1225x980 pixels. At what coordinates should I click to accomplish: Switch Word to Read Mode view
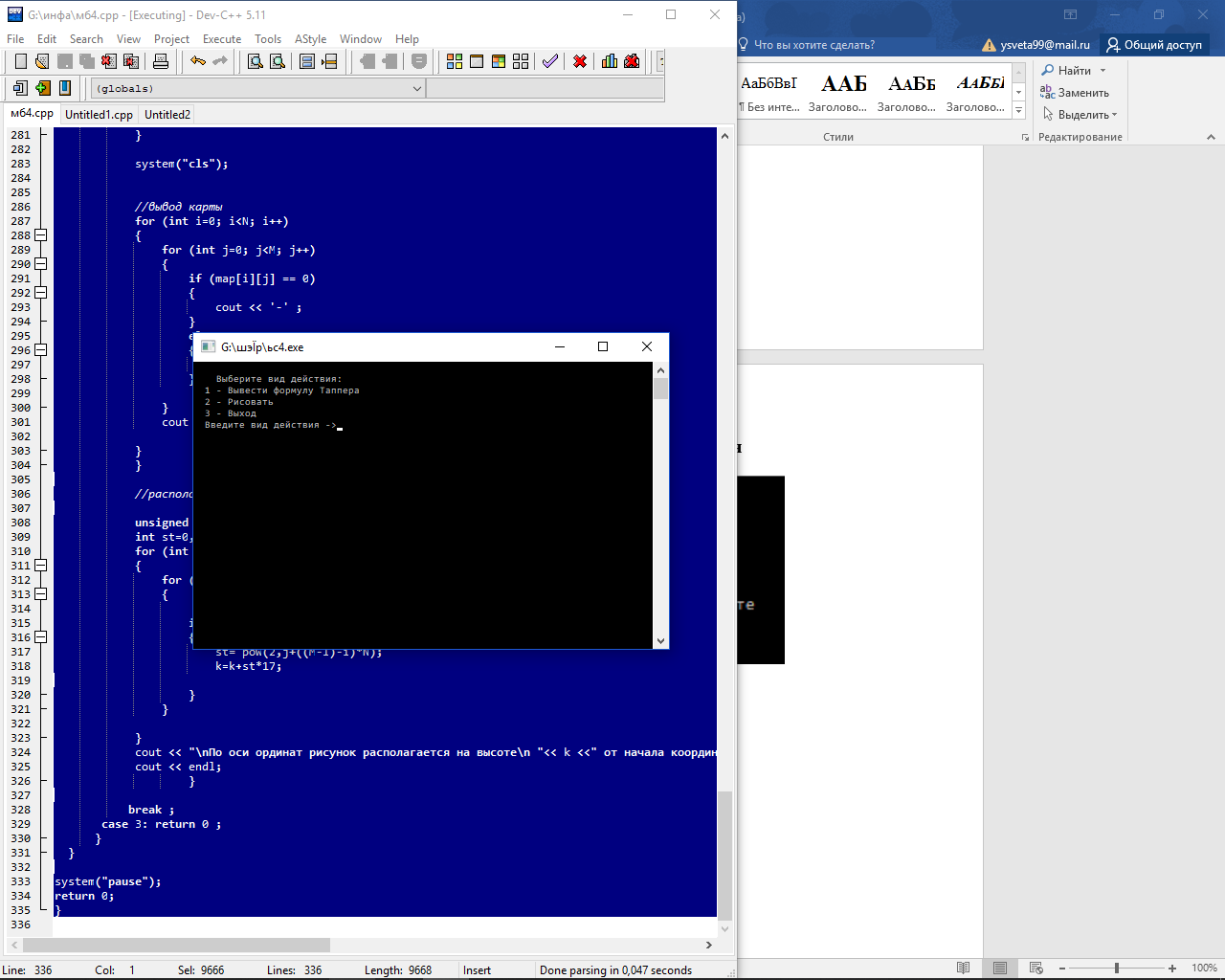[x=963, y=968]
